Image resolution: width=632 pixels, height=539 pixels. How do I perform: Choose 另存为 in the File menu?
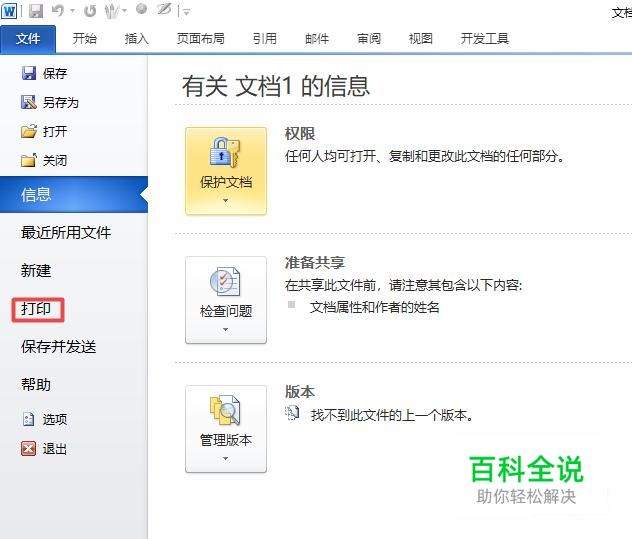pyautogui.click(x=61, y=103)
